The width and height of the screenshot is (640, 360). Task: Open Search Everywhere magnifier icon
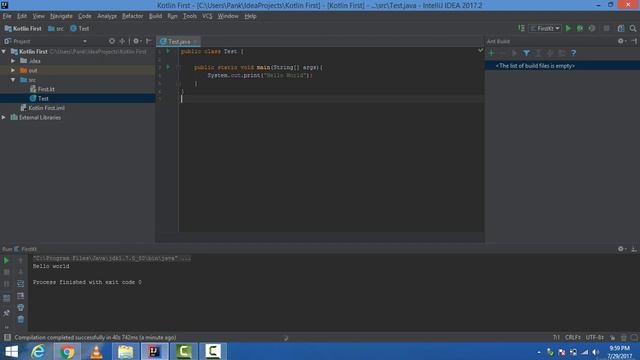tap(633, 28)
